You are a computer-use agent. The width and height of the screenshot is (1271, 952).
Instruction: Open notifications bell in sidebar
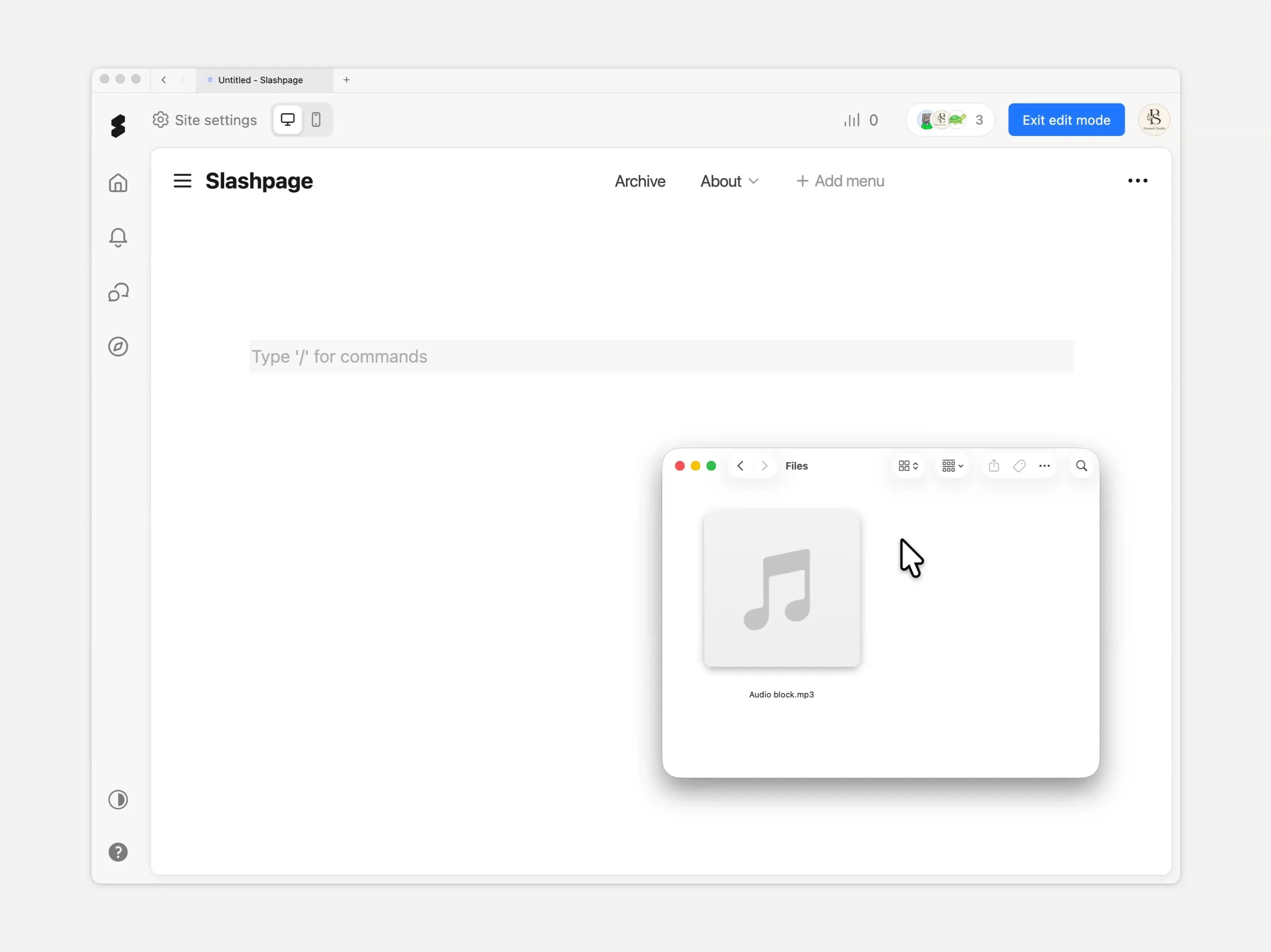pyautogui.click(x=118, y=237)
